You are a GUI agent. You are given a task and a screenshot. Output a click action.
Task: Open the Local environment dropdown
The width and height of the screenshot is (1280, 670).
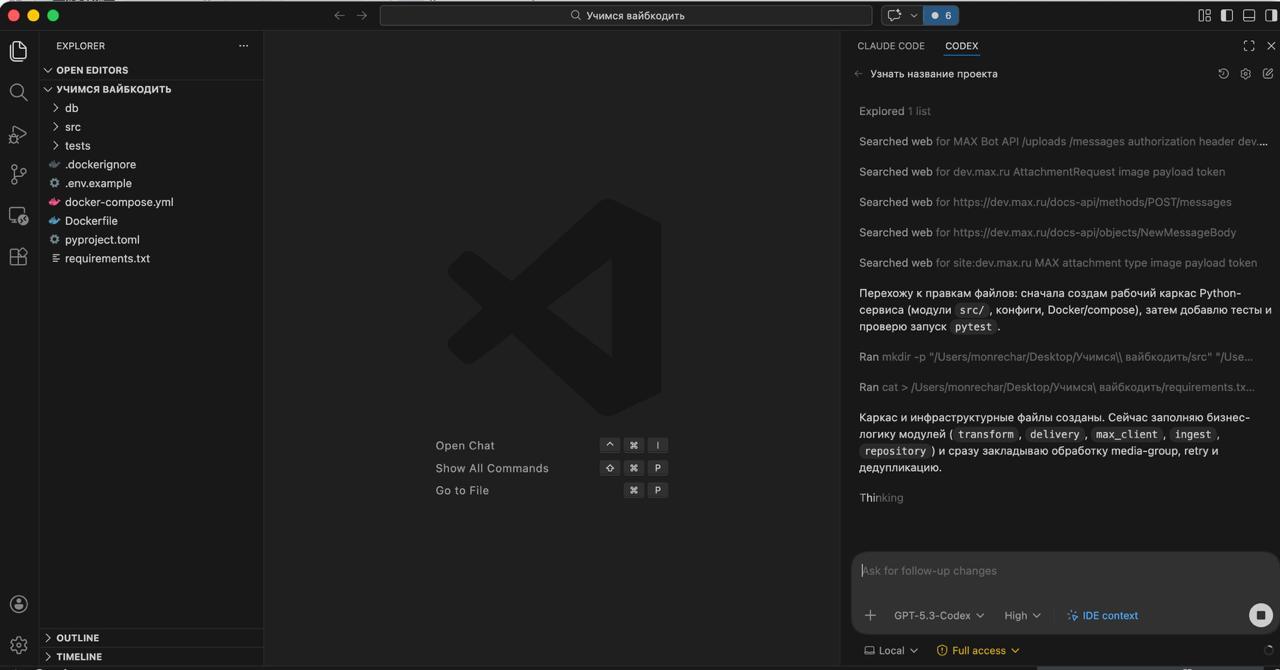pos(891,650)
